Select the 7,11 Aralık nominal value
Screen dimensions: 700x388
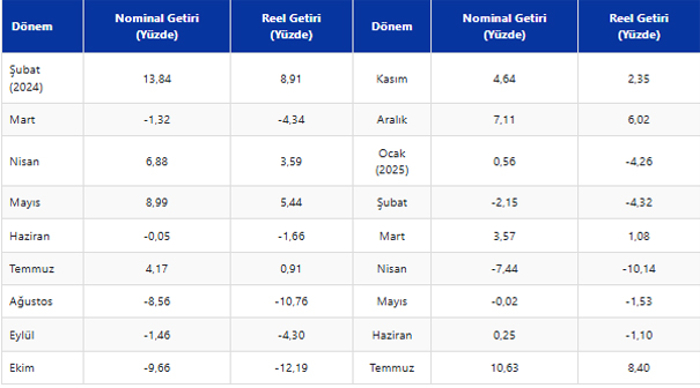(x=504, y=120)
